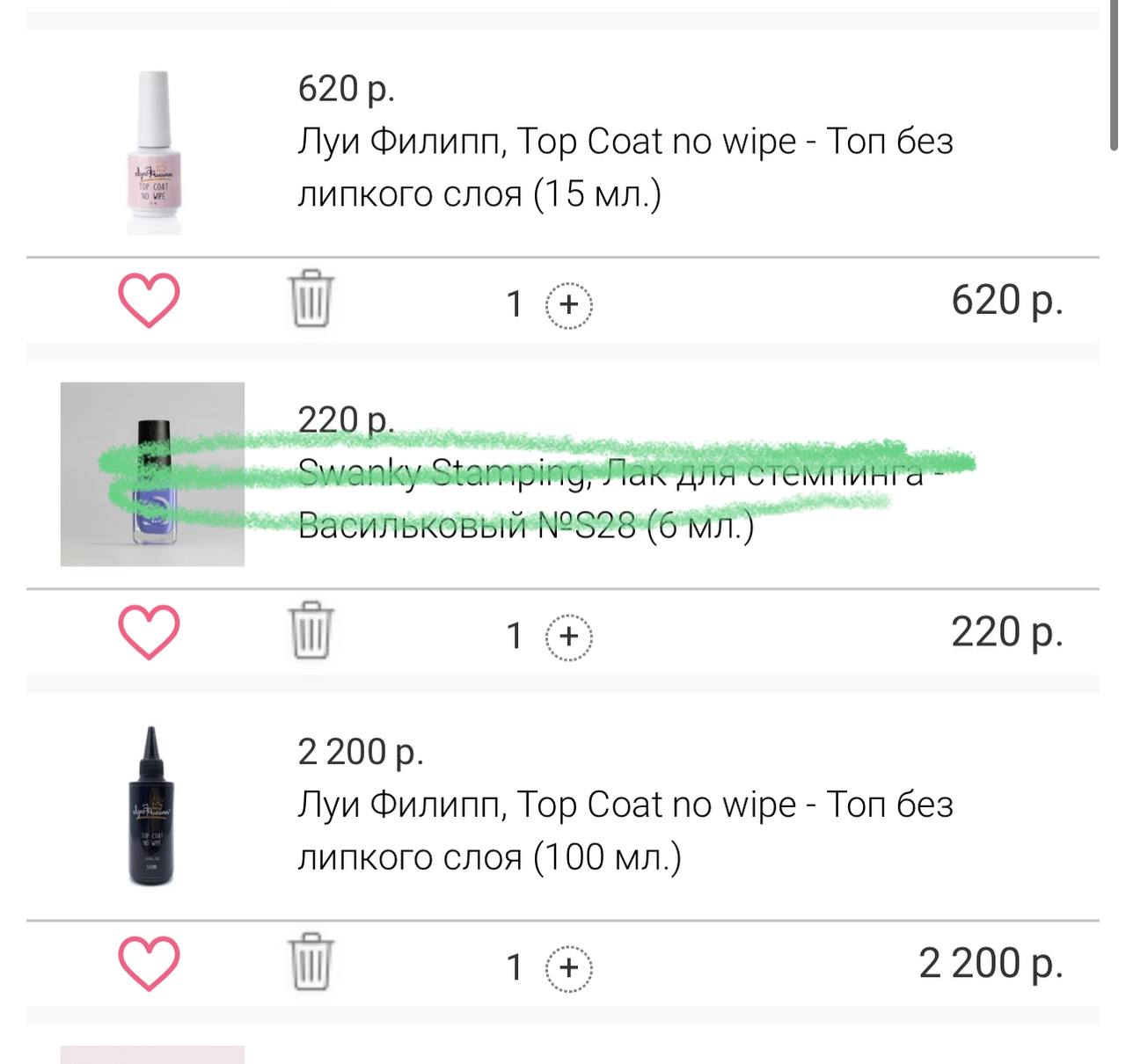Trash the 2 200 р. Top Coat item
Viewport: 1126px width, 1064px height.
click(x=311, y=961)
